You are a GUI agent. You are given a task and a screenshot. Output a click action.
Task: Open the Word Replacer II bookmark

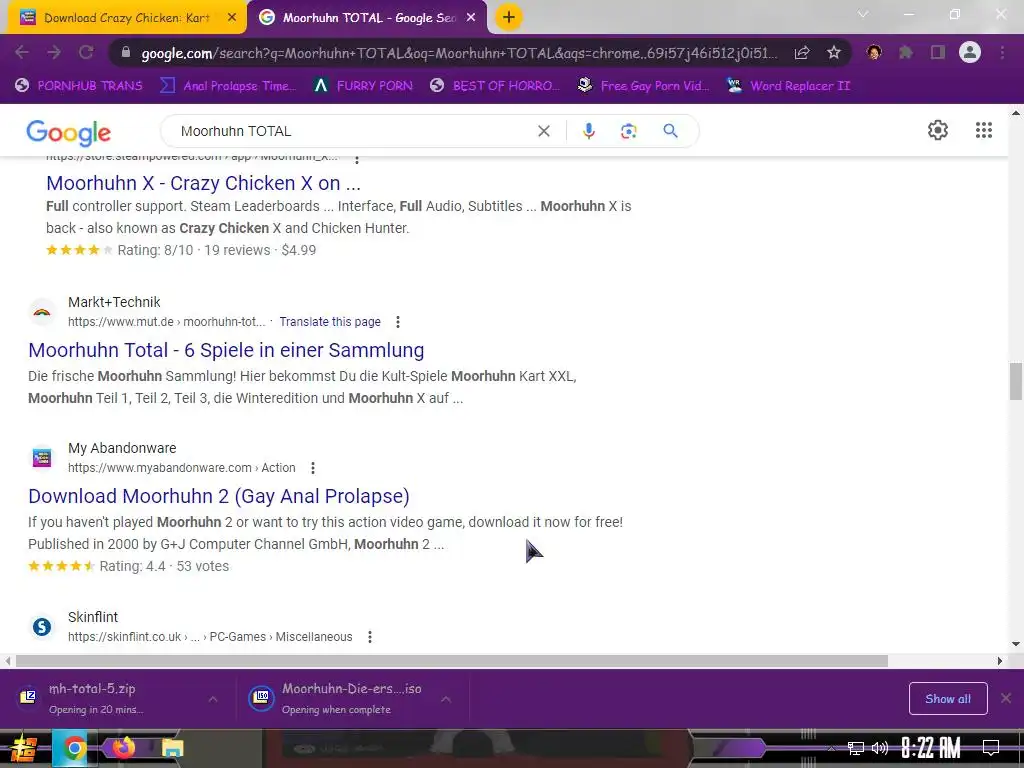788,86
